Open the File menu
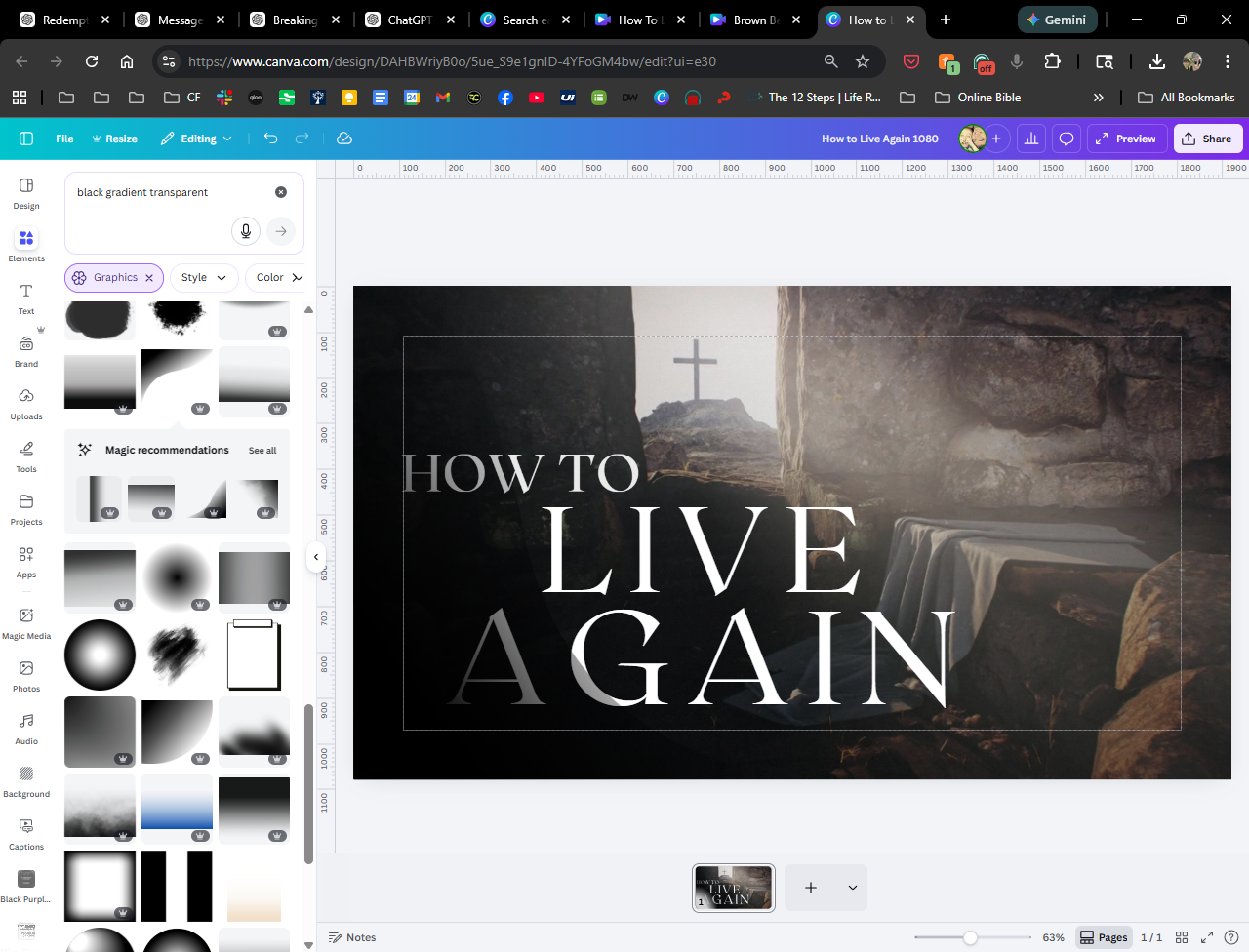 point(64,139)
